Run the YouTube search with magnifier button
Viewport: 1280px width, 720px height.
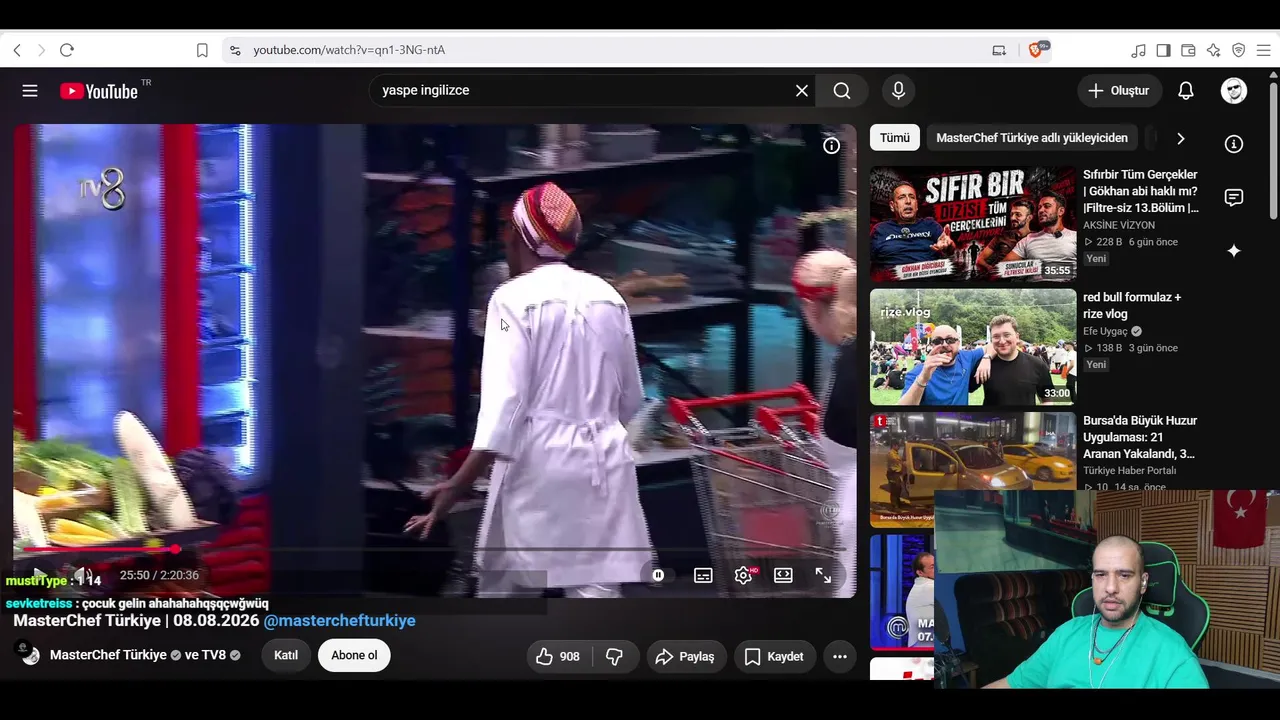point(842,91)
